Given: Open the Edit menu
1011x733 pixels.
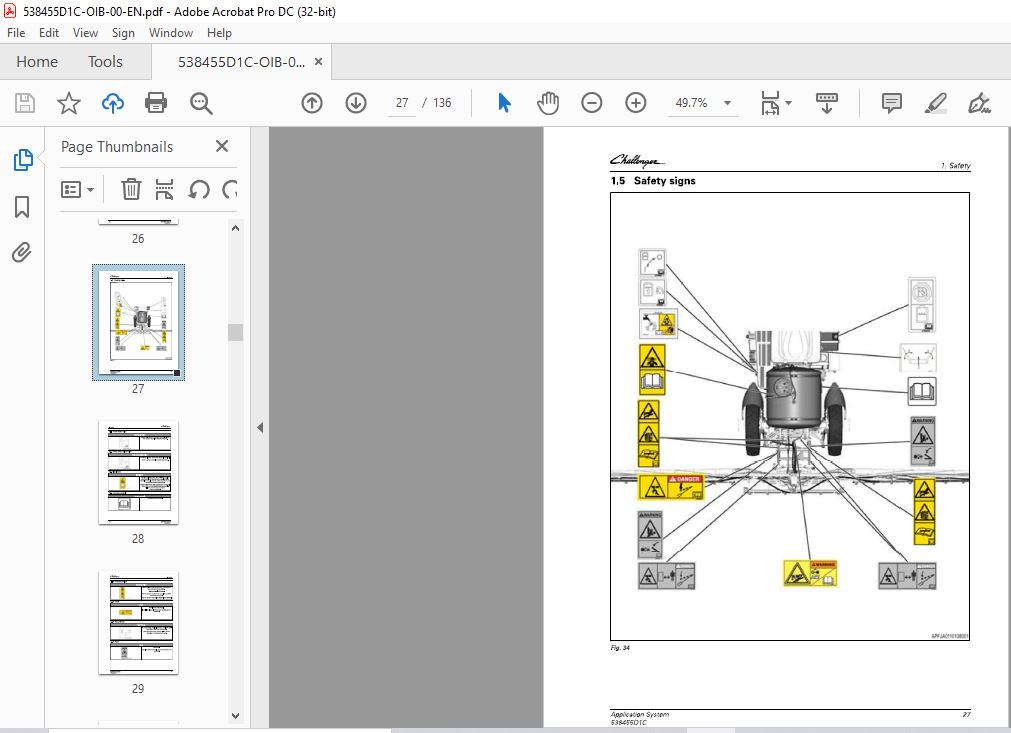Looking at the screenshot, I should pyautogui.click(x=48, y=33).
